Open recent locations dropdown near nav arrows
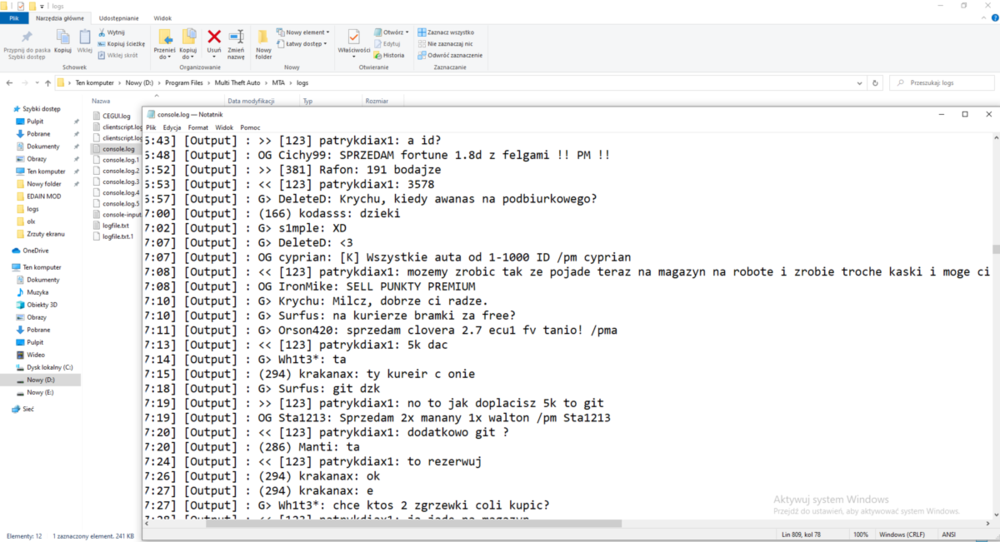The height and width of the screenshot is (542, 1000). (x=37, y=83)
